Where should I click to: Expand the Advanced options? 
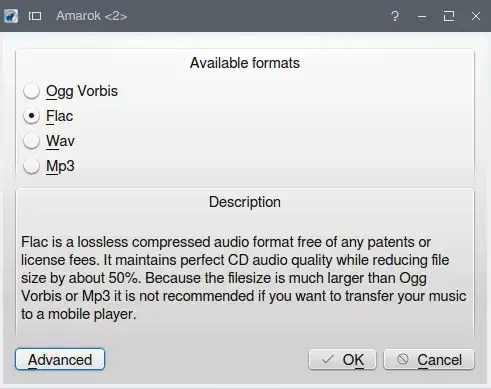pyautogui.click(x=60, y=359)
